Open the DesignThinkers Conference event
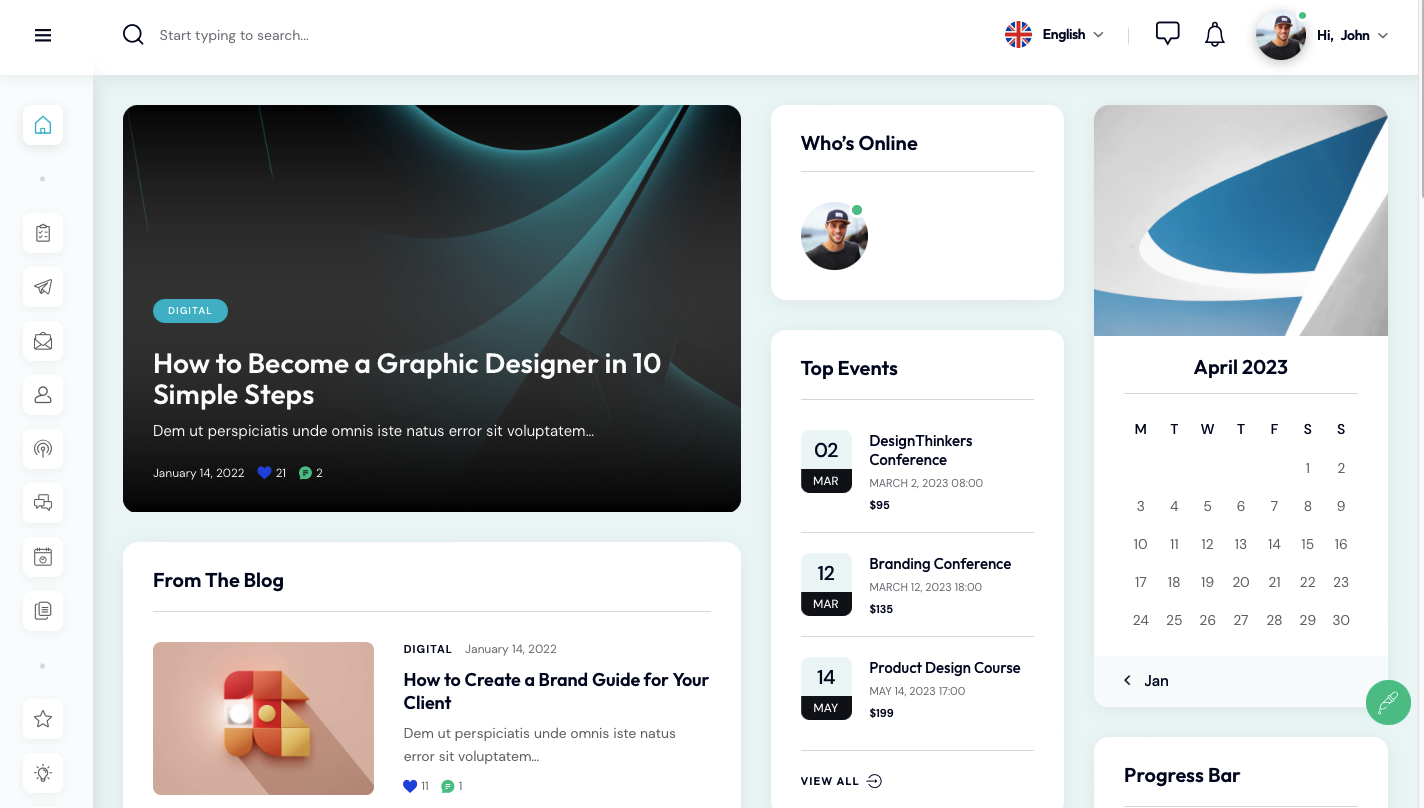Screen dimensions: 1424x808 (x=920, y=450)
